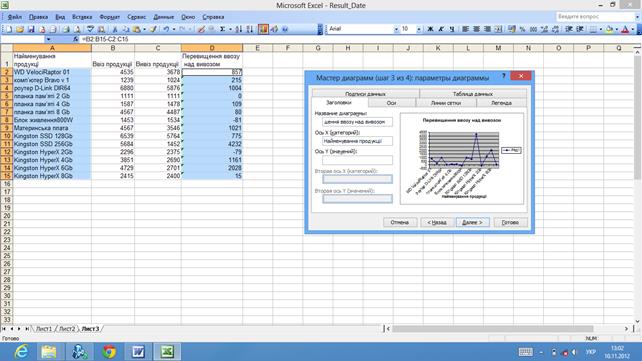The width and height of the screenshot is (642, 361).
Task: Switch to the Линии сетки tab
Action: coord(445,103)
